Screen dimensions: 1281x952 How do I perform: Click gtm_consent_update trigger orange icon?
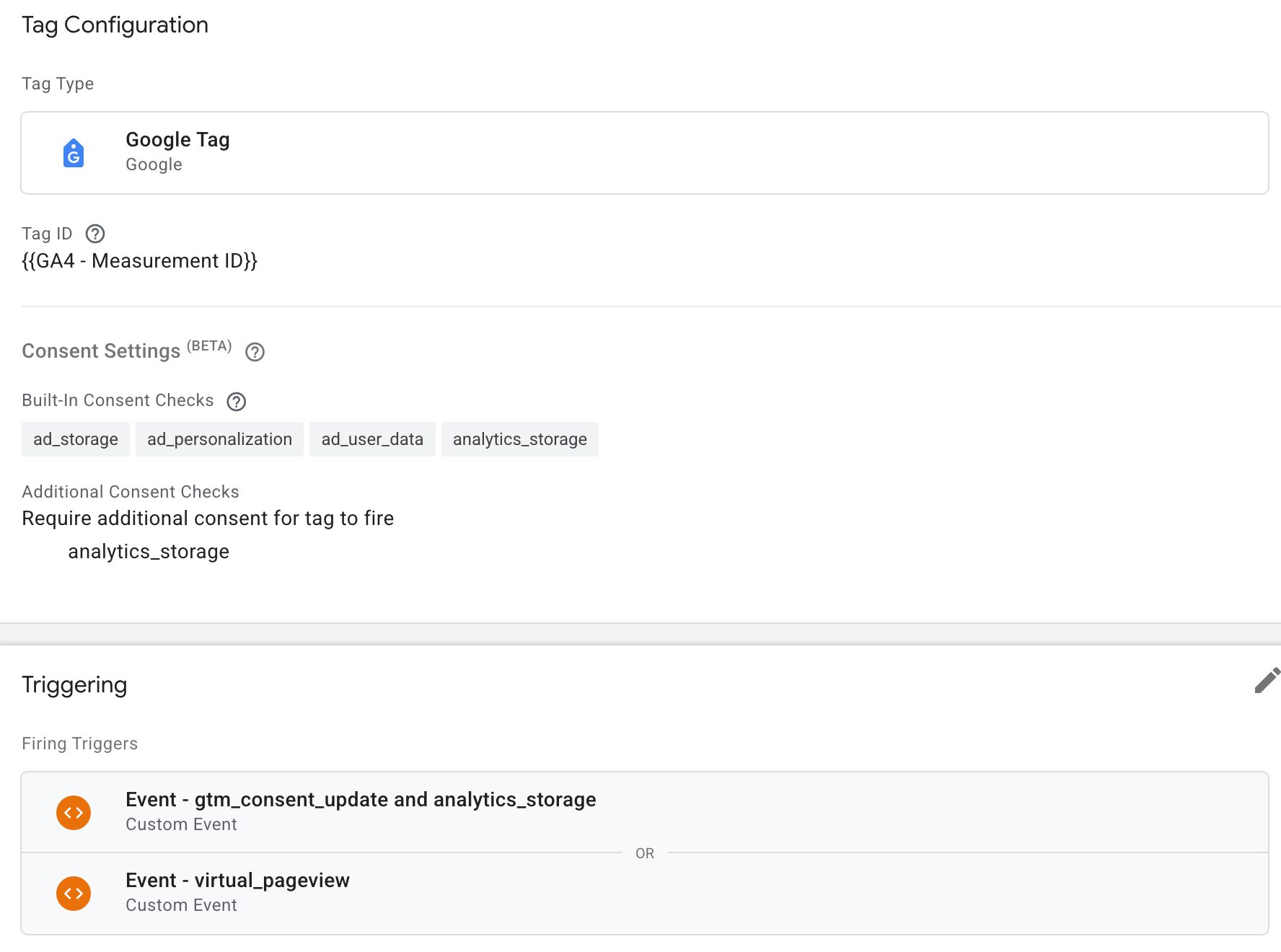click(x=74, y=813)
